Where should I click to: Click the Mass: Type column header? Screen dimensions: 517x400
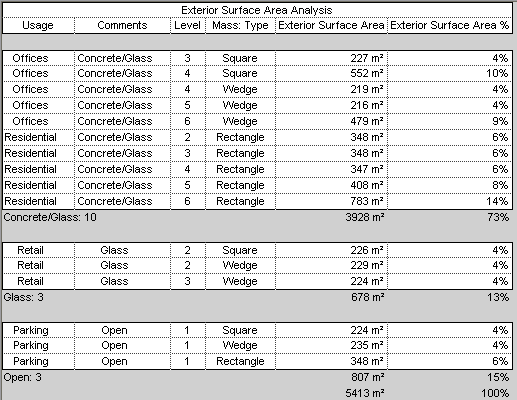pyautogui.click(x=240, y=25)
